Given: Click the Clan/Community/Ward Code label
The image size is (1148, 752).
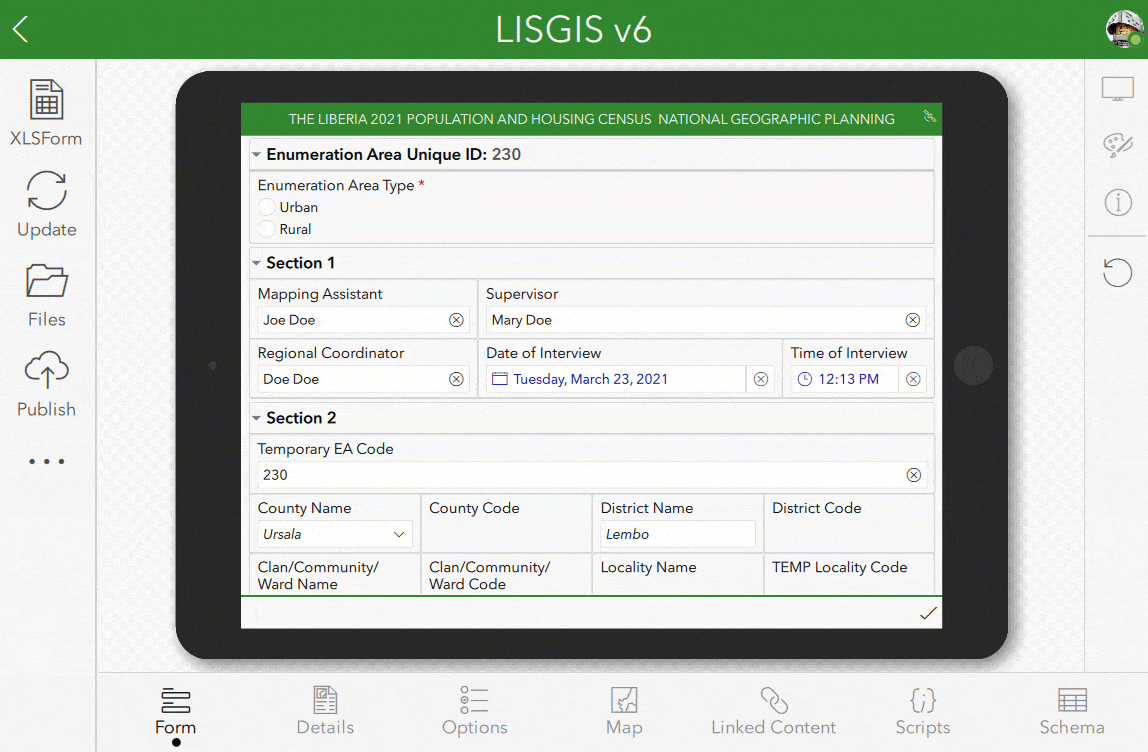Looking at the screenshot, I should pyautogui.click(x=489, y=576).
